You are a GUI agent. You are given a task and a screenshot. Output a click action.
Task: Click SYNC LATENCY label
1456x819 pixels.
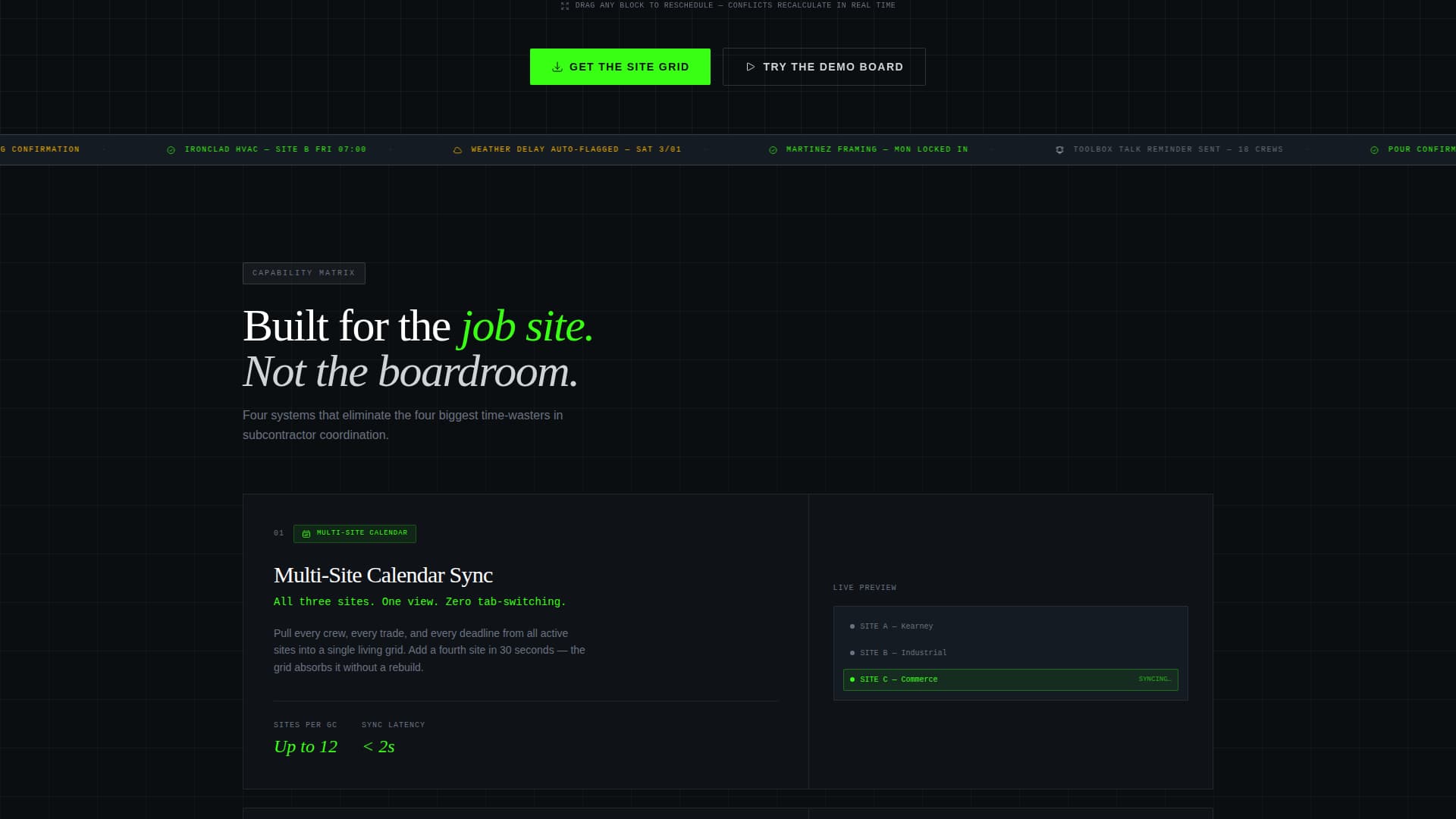(x=393, y=725)
